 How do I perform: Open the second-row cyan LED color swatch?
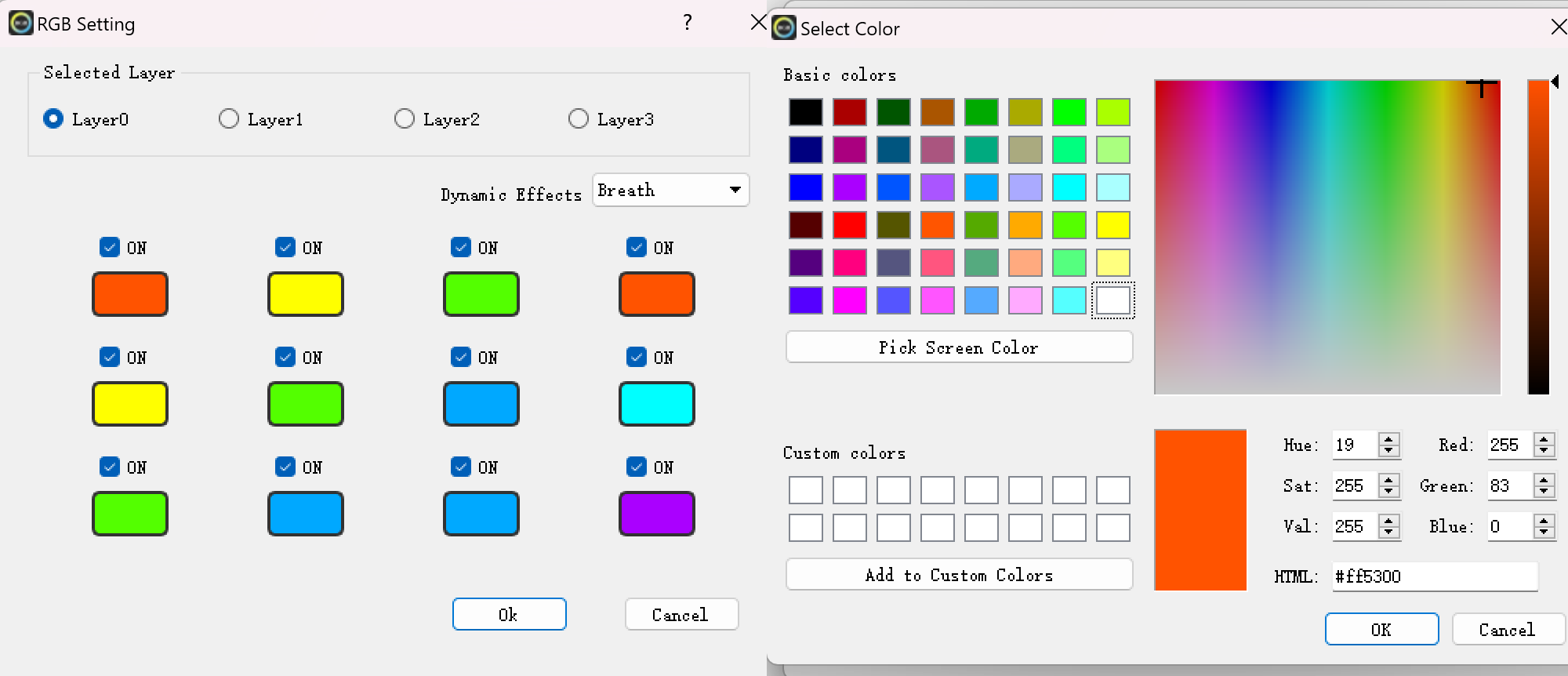[x=657, y=404]
